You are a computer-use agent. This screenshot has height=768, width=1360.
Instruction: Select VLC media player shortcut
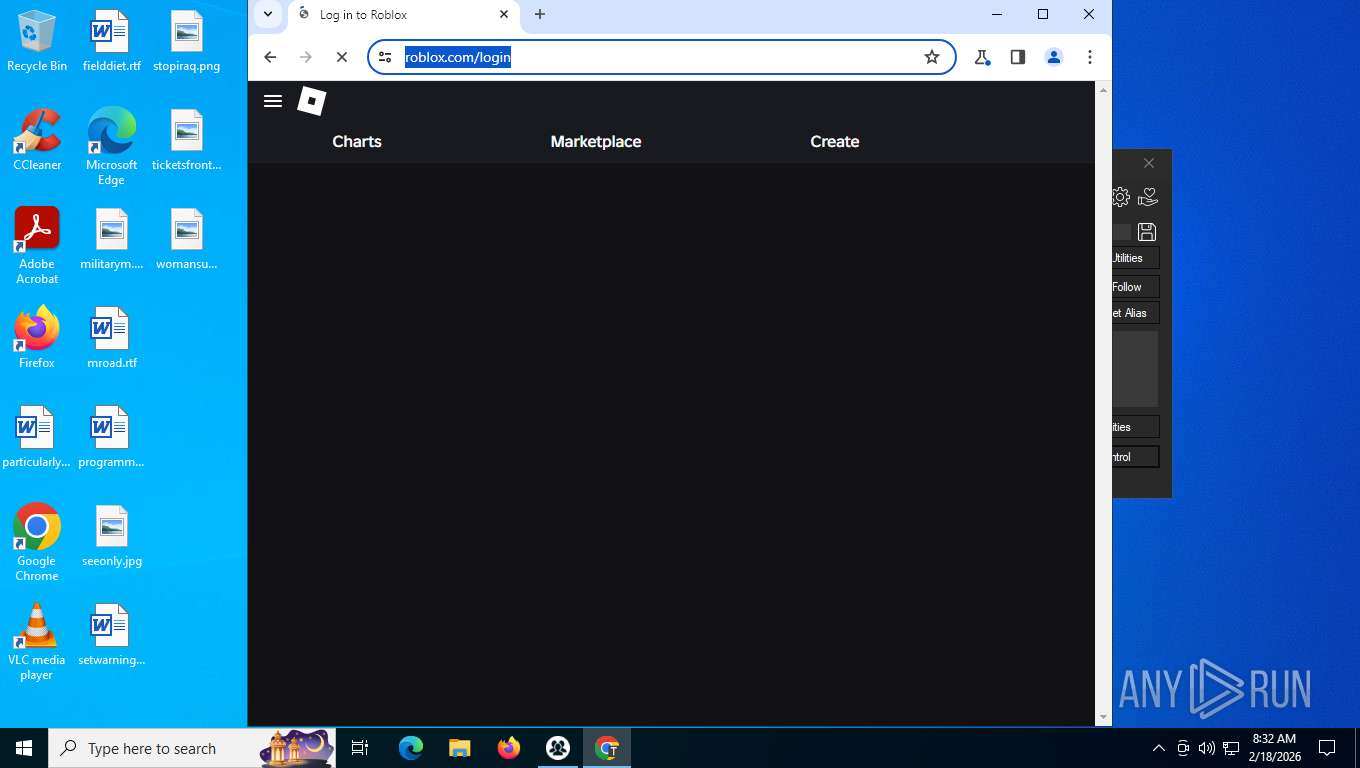pyautogui.click(x=37, y=642)
